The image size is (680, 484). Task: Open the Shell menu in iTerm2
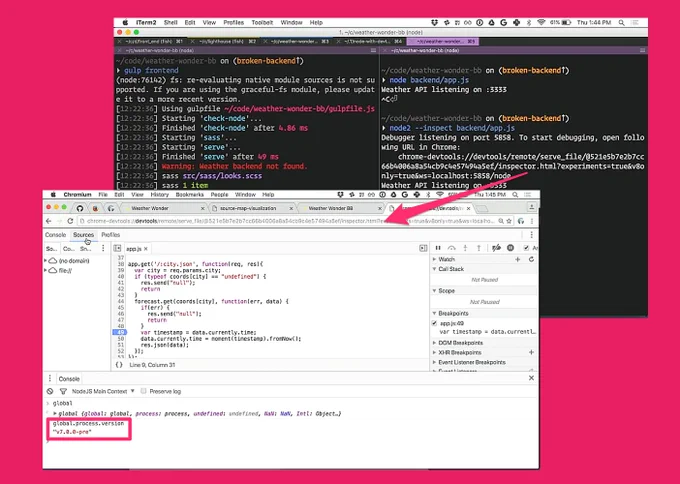point(170,23)
